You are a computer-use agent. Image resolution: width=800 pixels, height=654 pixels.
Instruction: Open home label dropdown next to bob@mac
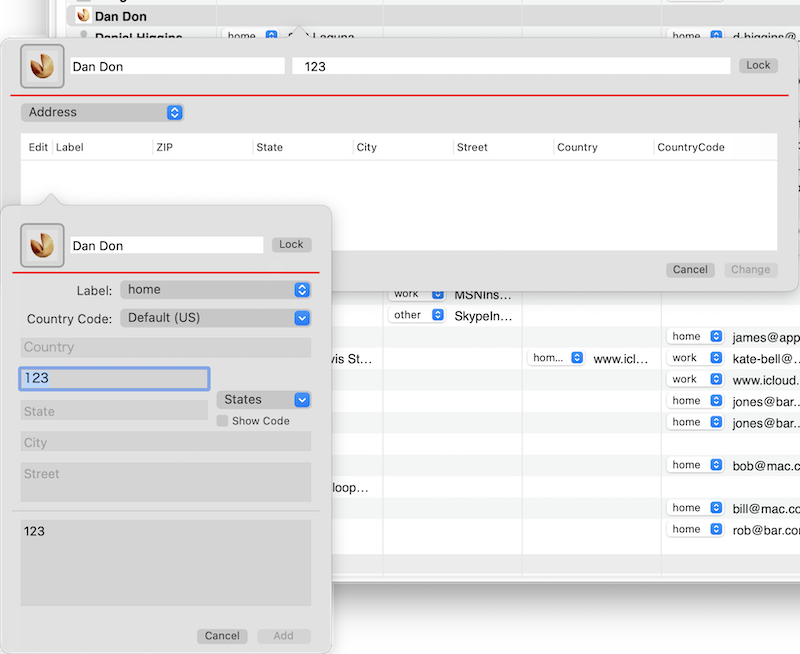tap(695, 465)
